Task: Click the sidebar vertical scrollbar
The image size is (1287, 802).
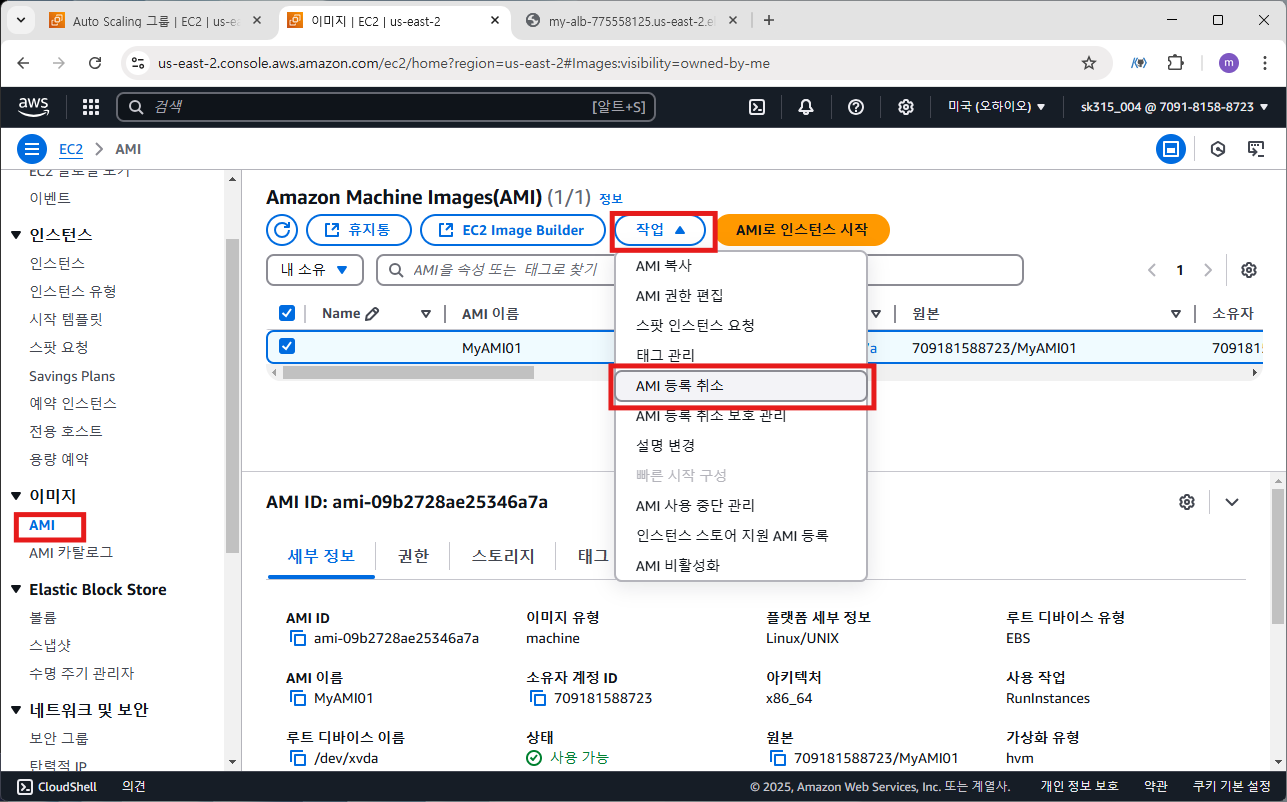Action: pyautogui.click(x=232, y=395)
